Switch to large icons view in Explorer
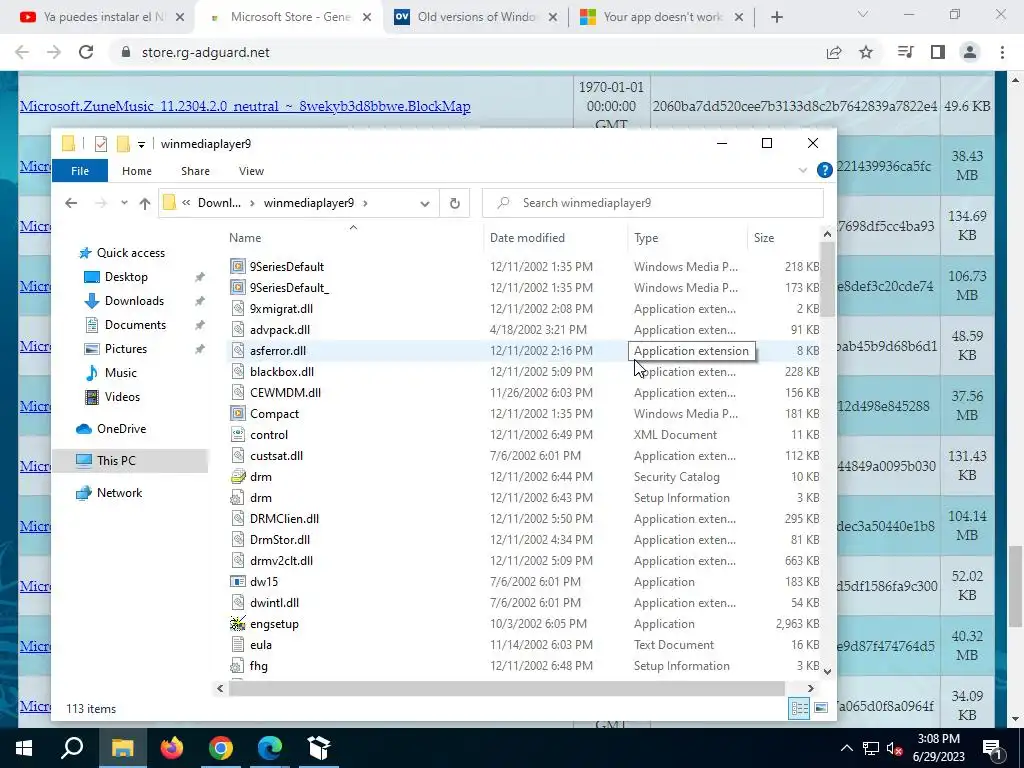Screen dimensions: 1024x768 (822, 708)
